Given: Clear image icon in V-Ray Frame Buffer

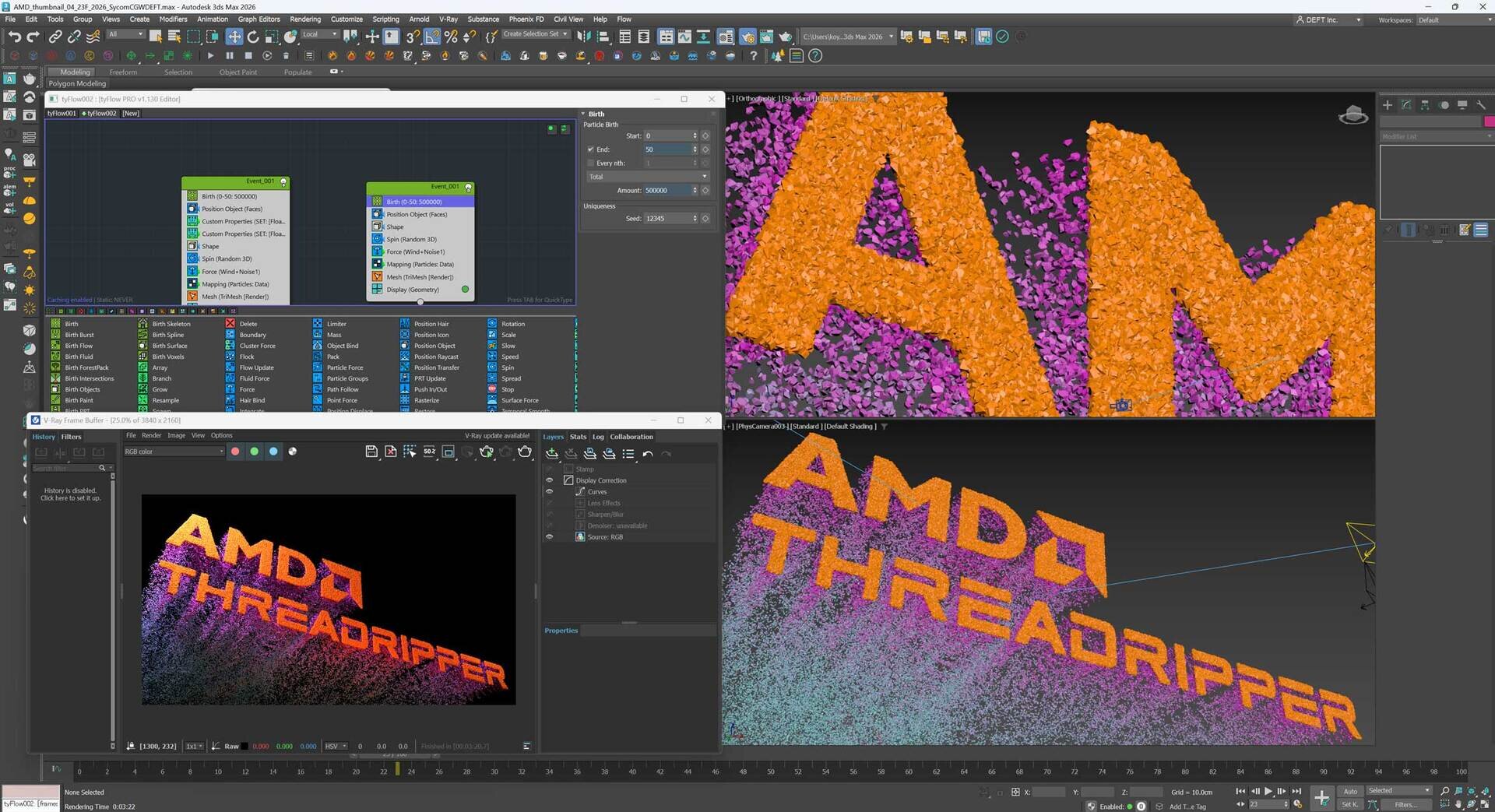Looking at the screenshot, I should (391, 452).
